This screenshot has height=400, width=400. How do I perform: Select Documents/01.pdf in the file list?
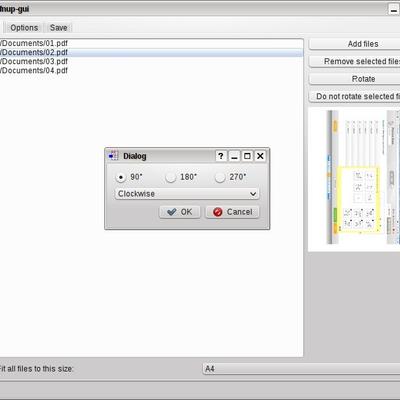point(151,43)
